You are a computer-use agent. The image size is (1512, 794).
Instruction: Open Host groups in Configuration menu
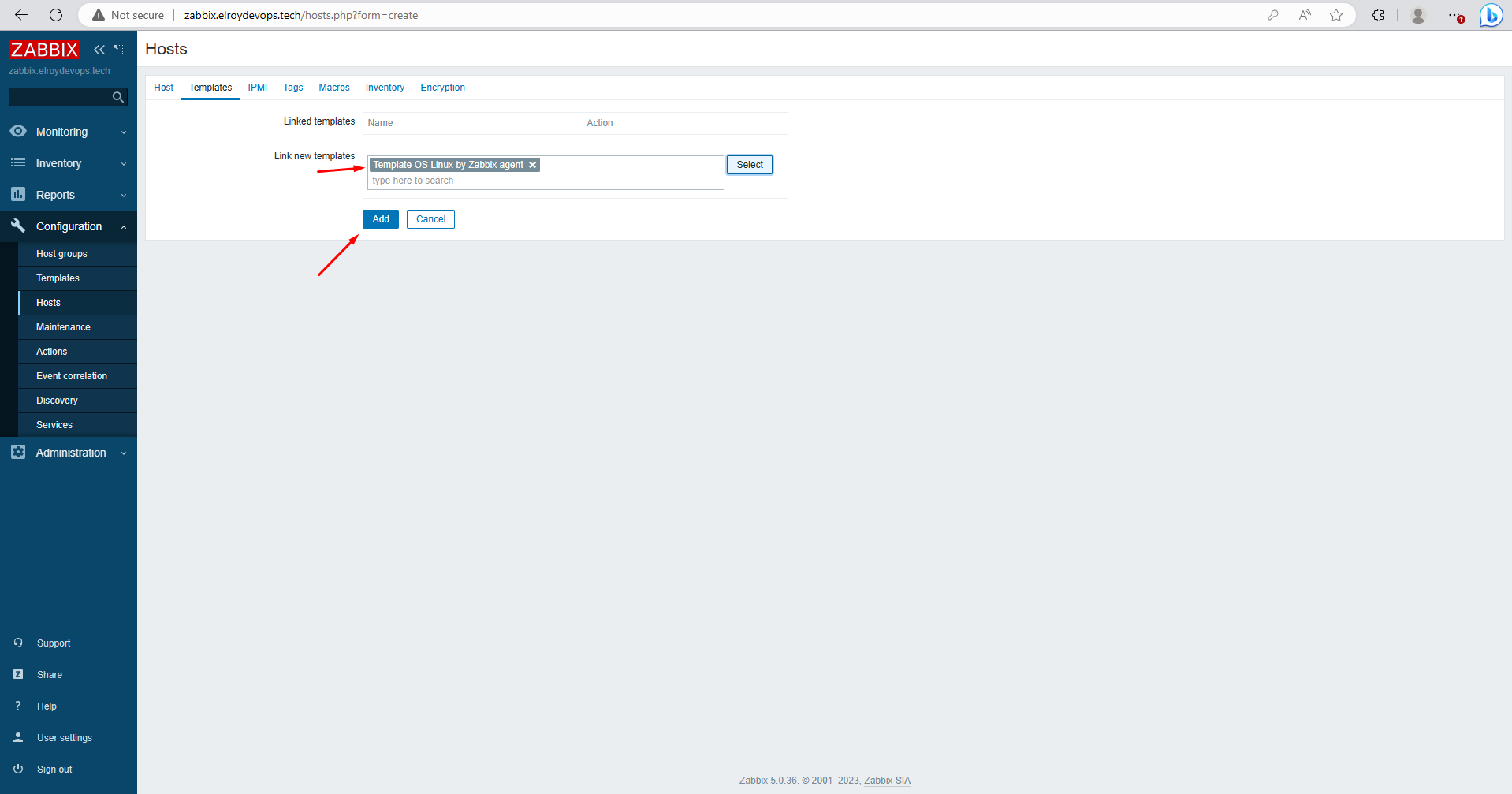pos(77,254)
